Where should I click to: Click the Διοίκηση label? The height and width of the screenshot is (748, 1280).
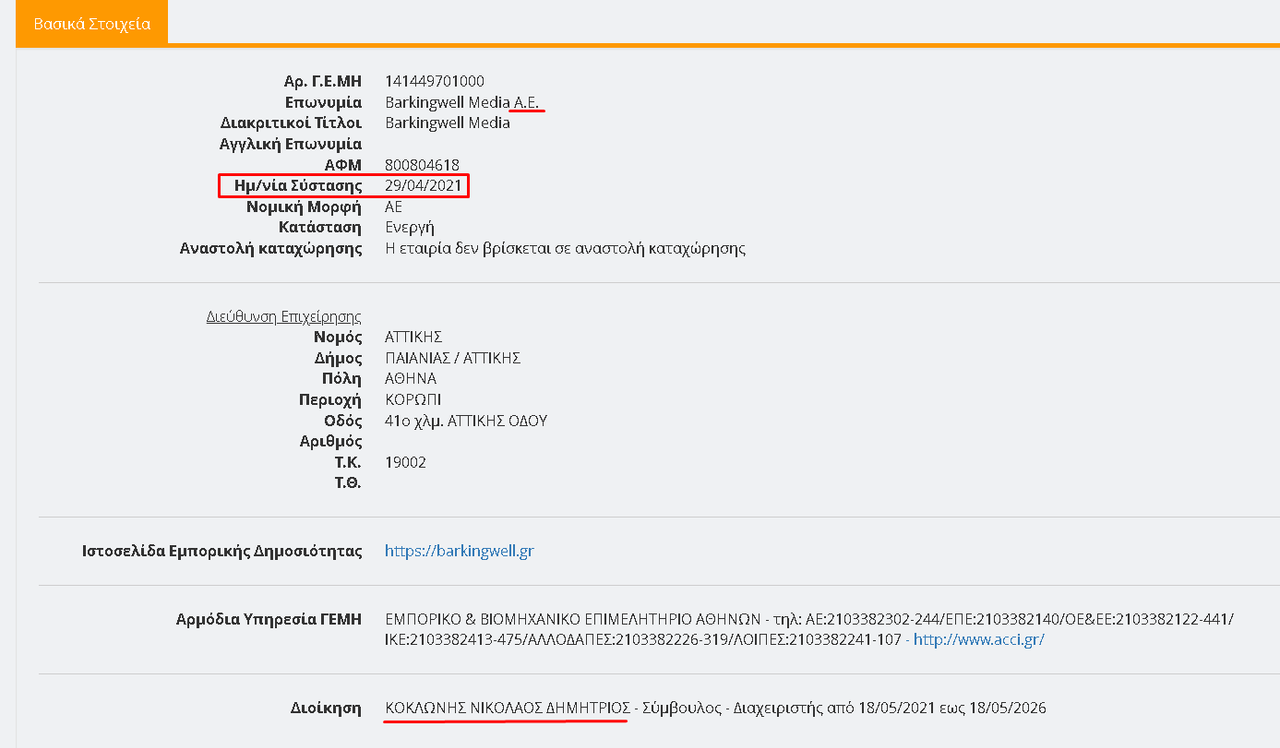(x=325, y=708)
